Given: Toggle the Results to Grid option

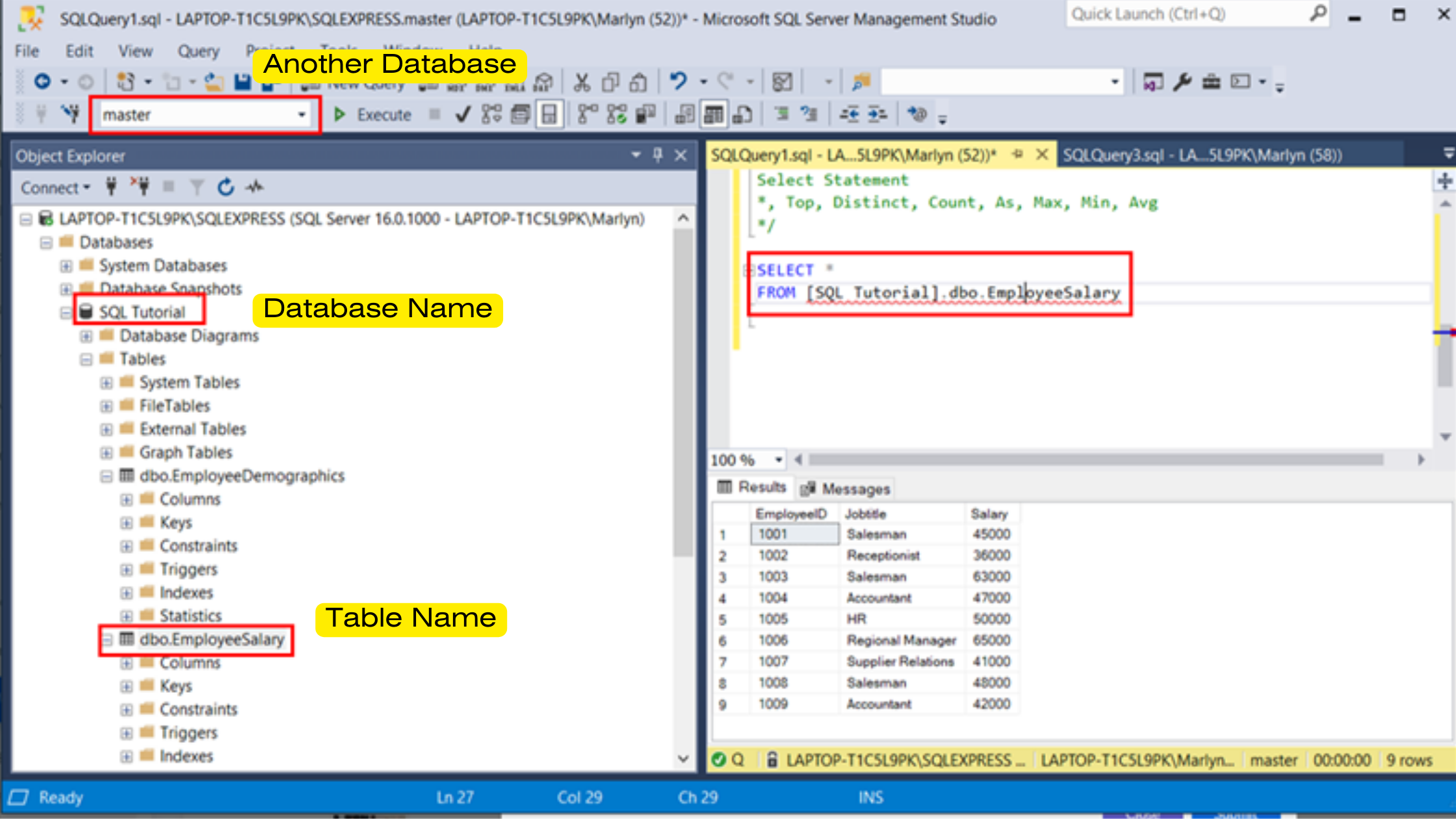Looking at the screenshot, I should click(x=713, y=115).
